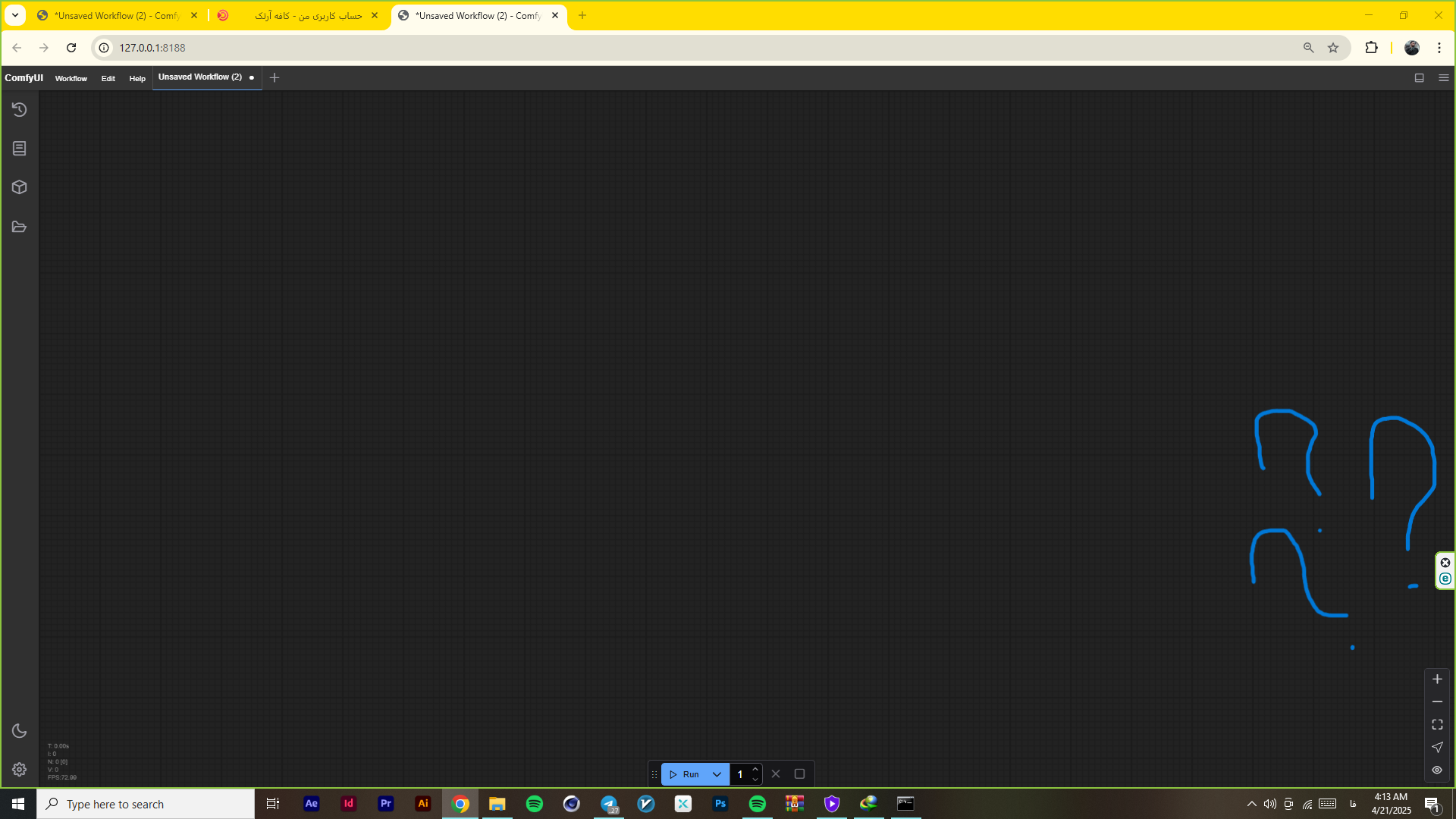This screenshot has height=819, width=1456.
Task: Click the zoom in plus icon
Action: (x=1437, y=679)
